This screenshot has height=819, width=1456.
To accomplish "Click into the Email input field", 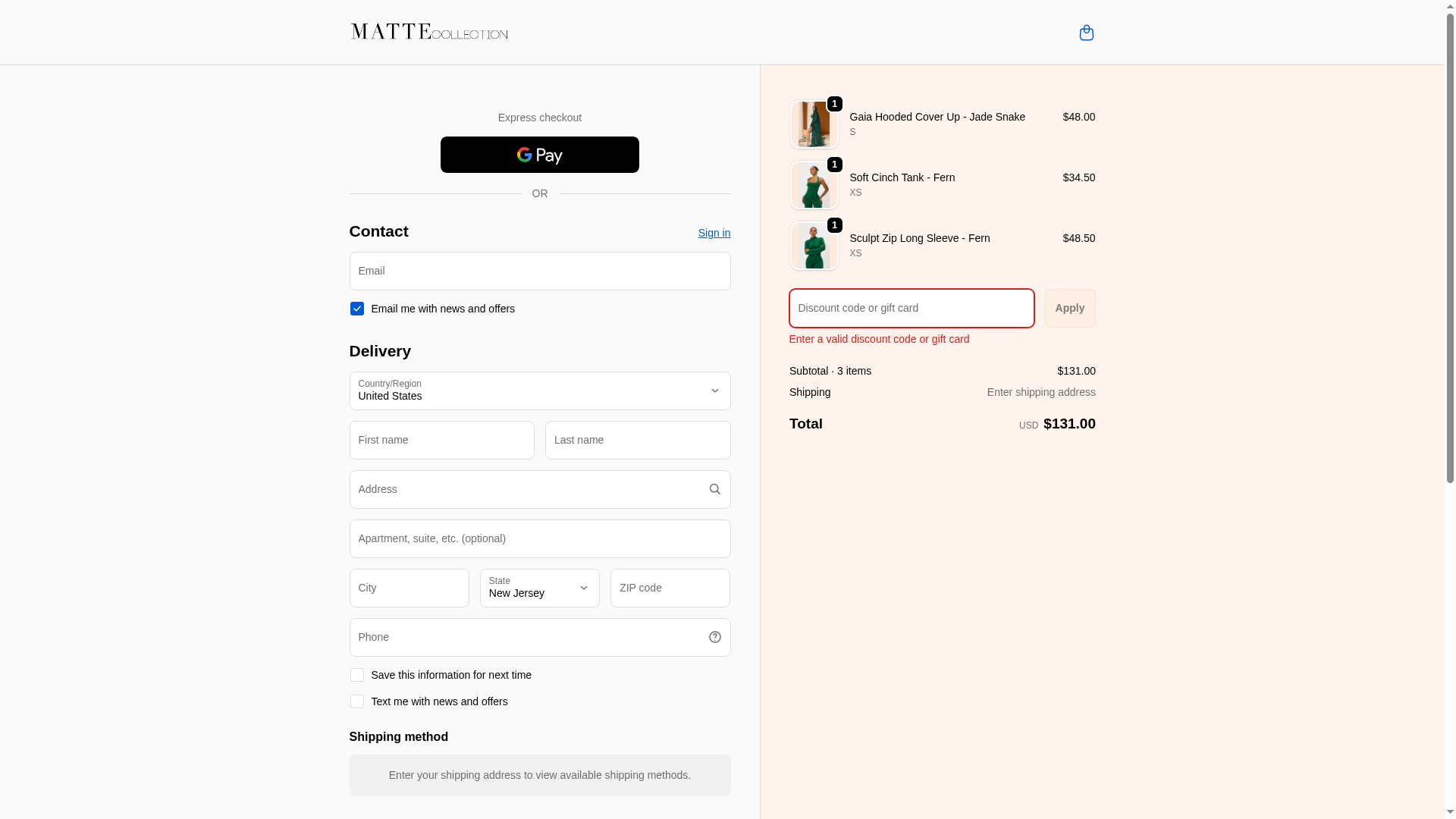I will pos(539,271).
